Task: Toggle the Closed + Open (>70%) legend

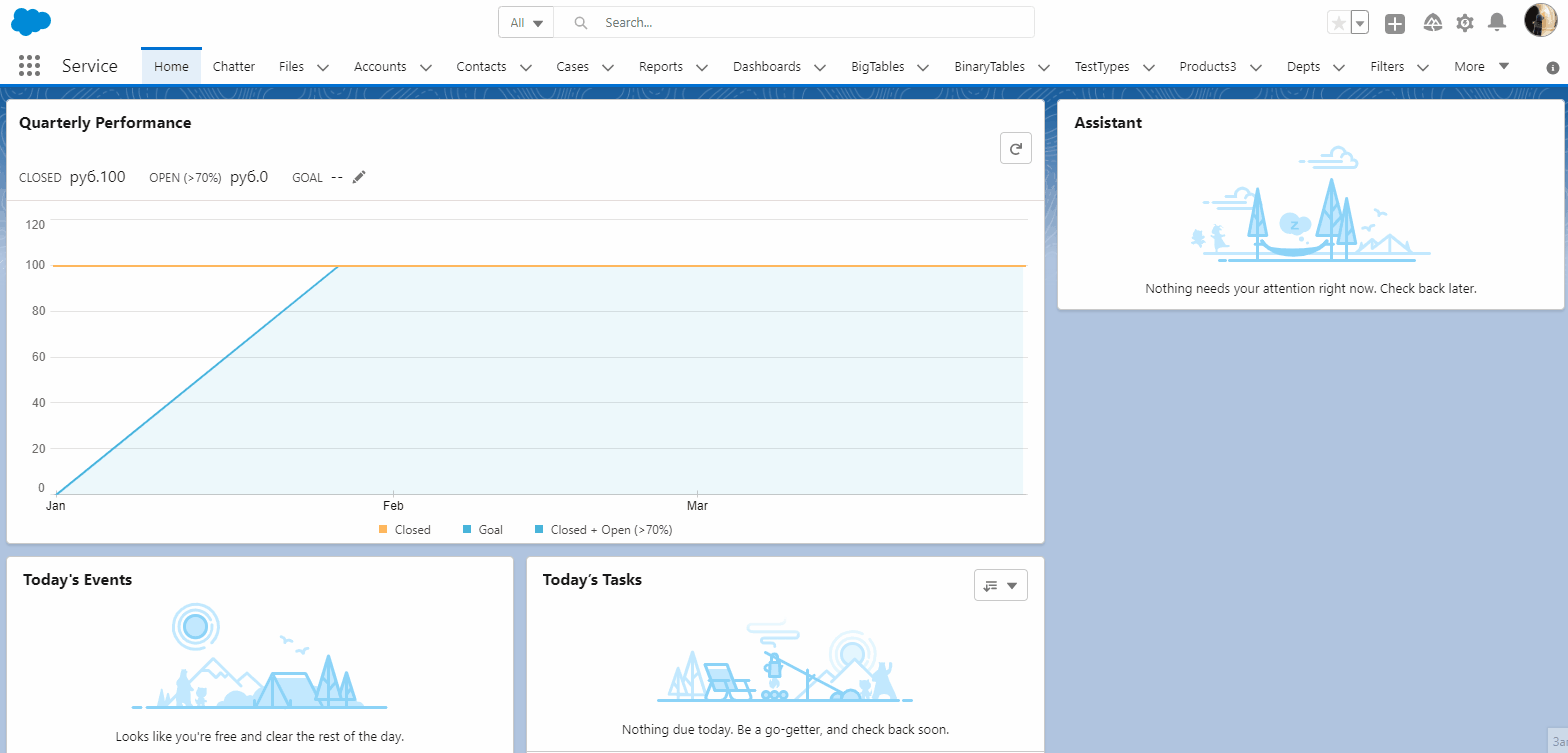Action: coord(603,530)
